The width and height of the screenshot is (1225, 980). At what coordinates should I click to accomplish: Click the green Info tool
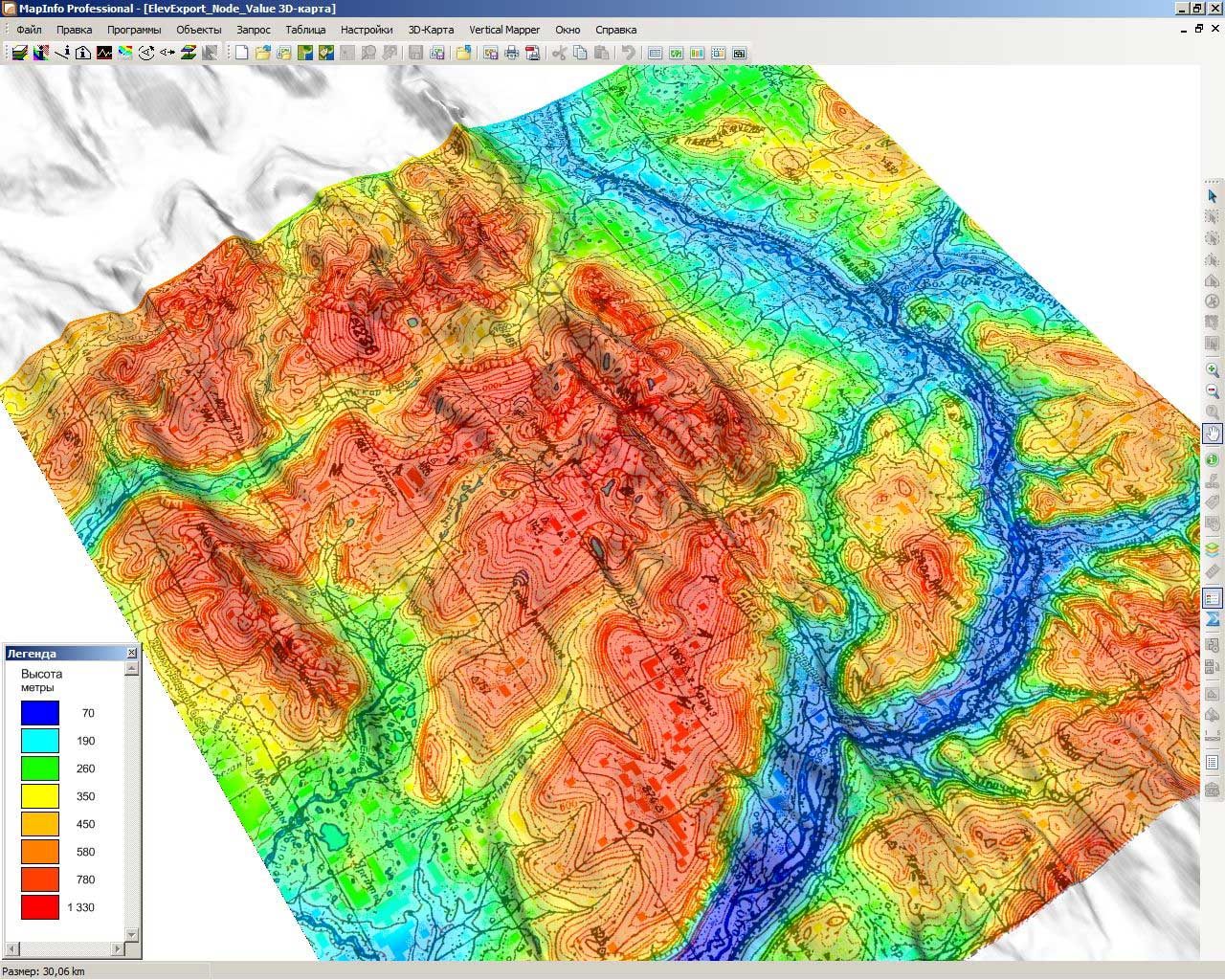pos(1213,460)
